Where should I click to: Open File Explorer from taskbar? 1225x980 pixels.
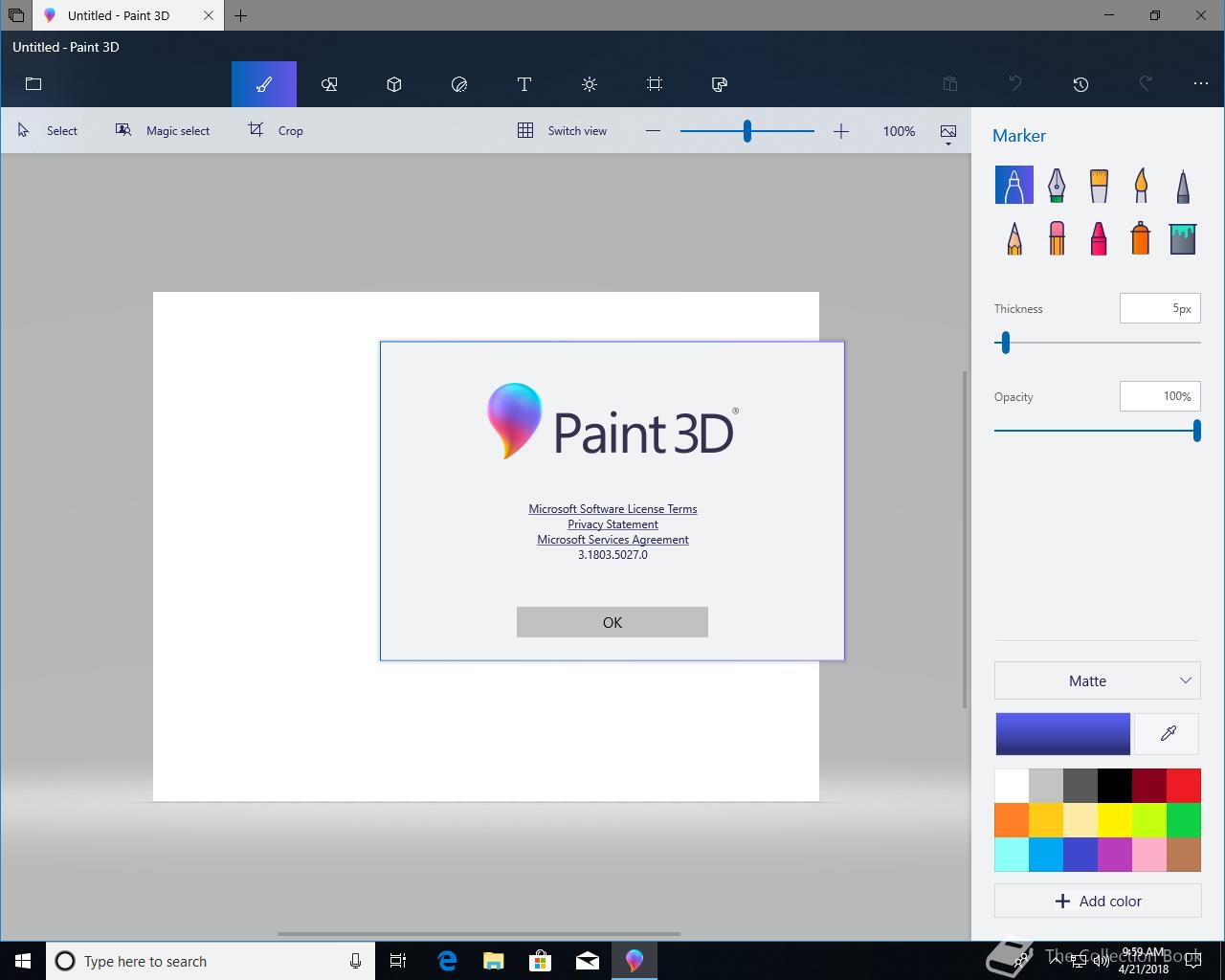pyautogui.click(x=494, y=961)
